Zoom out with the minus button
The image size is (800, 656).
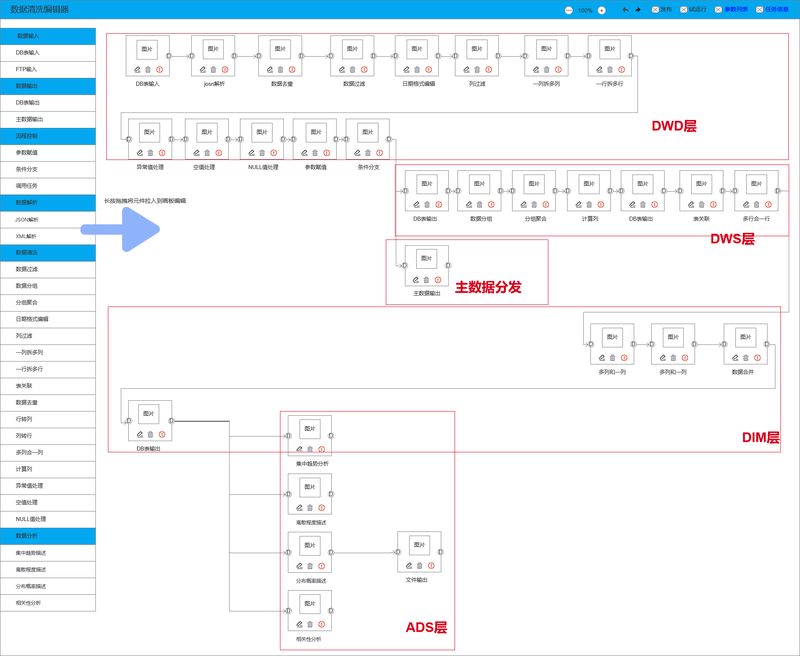[568, 10]
